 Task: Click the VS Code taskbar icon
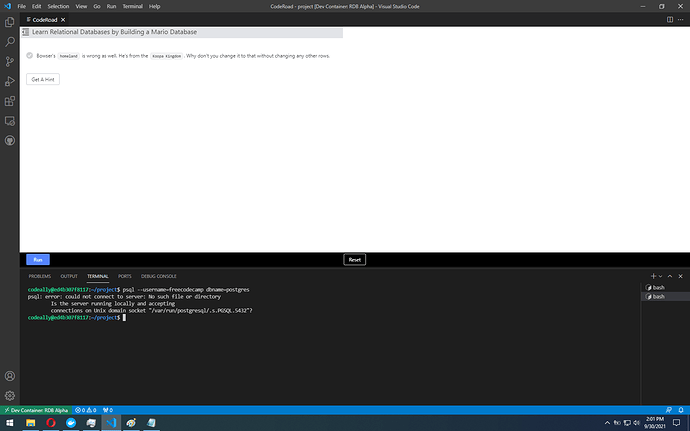[x=111, y=423]
